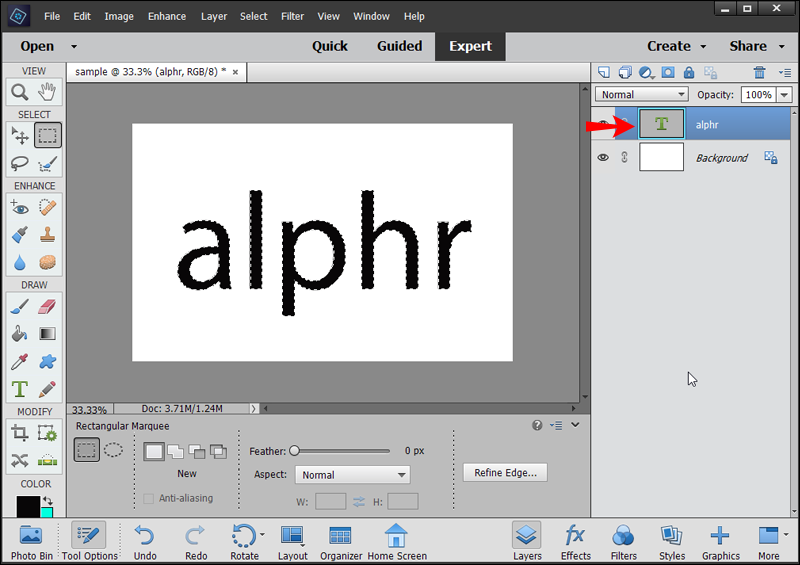Select the Crop tool
Image resolution: width=800 pixels, height=565 pixels.
point(19,433)
